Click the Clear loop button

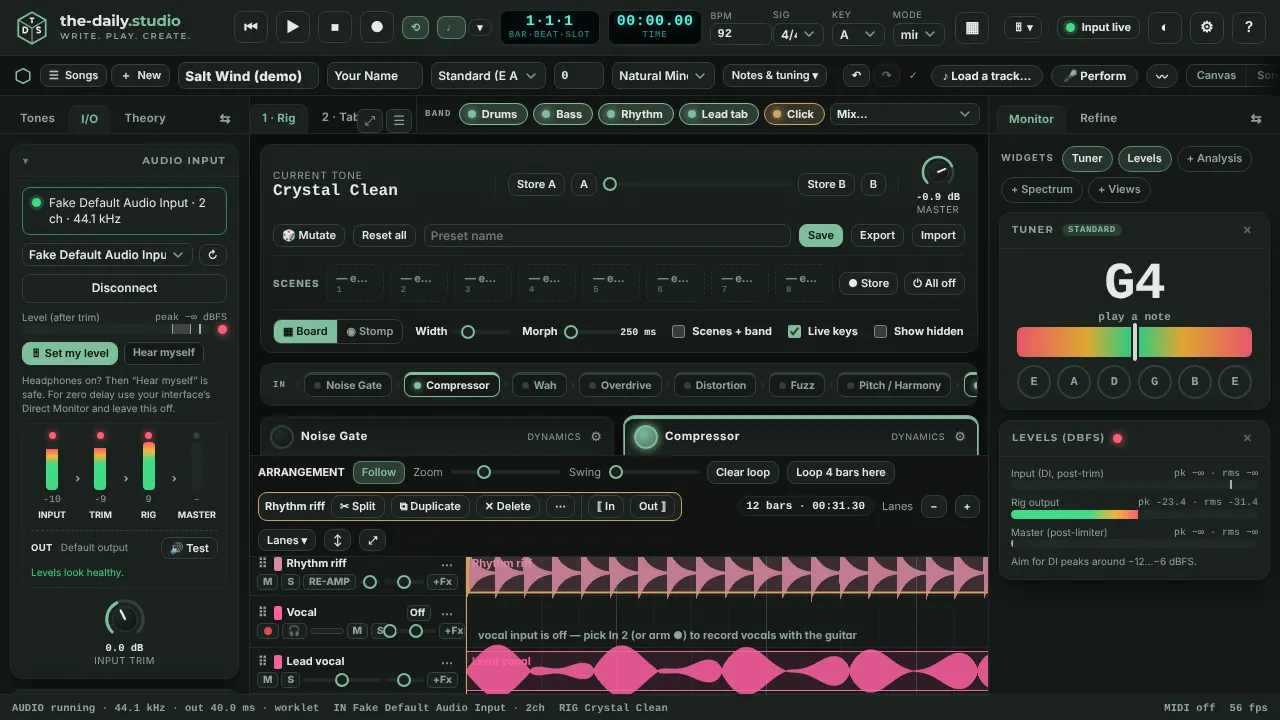coord(743,472)
